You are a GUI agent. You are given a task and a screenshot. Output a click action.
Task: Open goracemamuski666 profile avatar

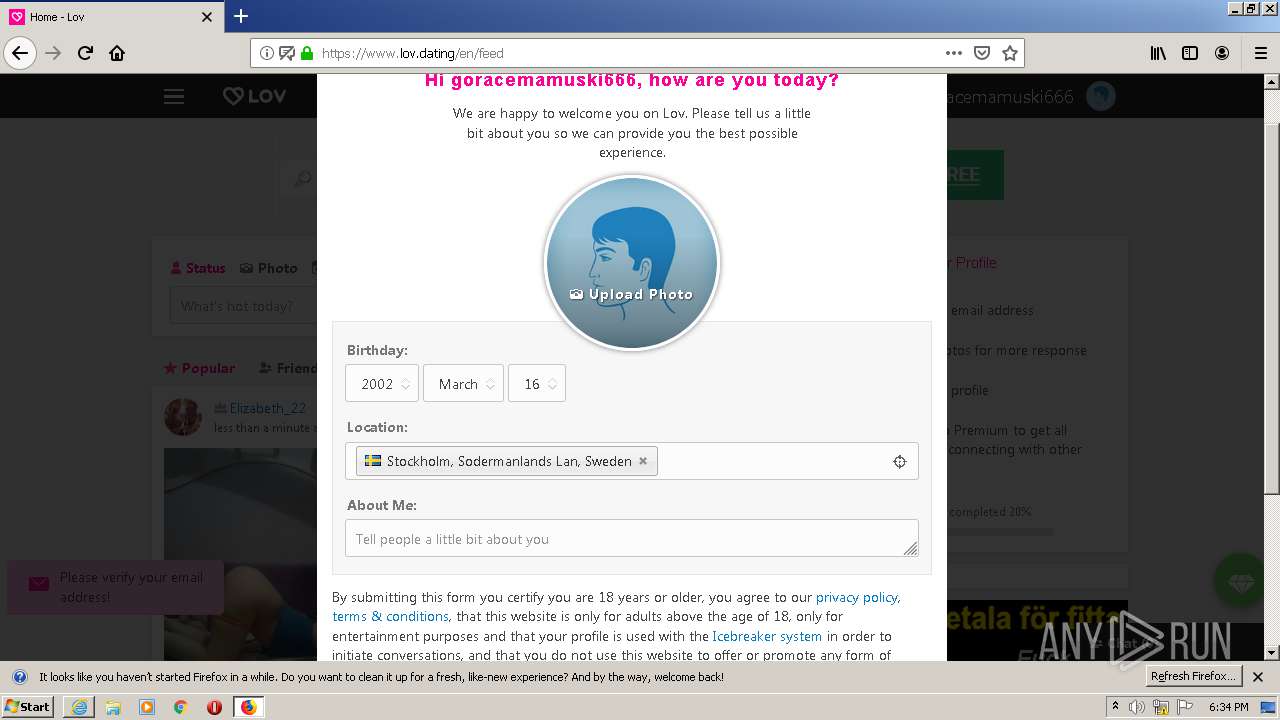tap(1101, 96)
